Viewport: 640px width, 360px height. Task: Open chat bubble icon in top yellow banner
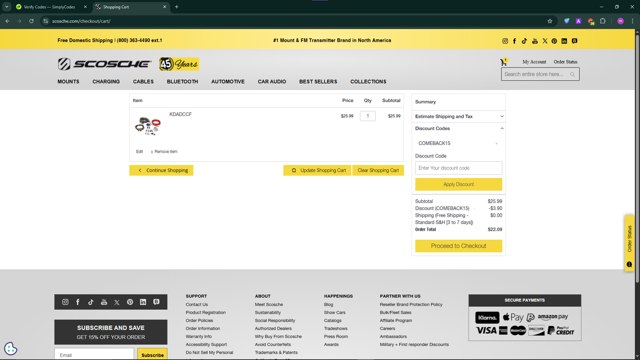pyautogui.click(x=574, y=41)
